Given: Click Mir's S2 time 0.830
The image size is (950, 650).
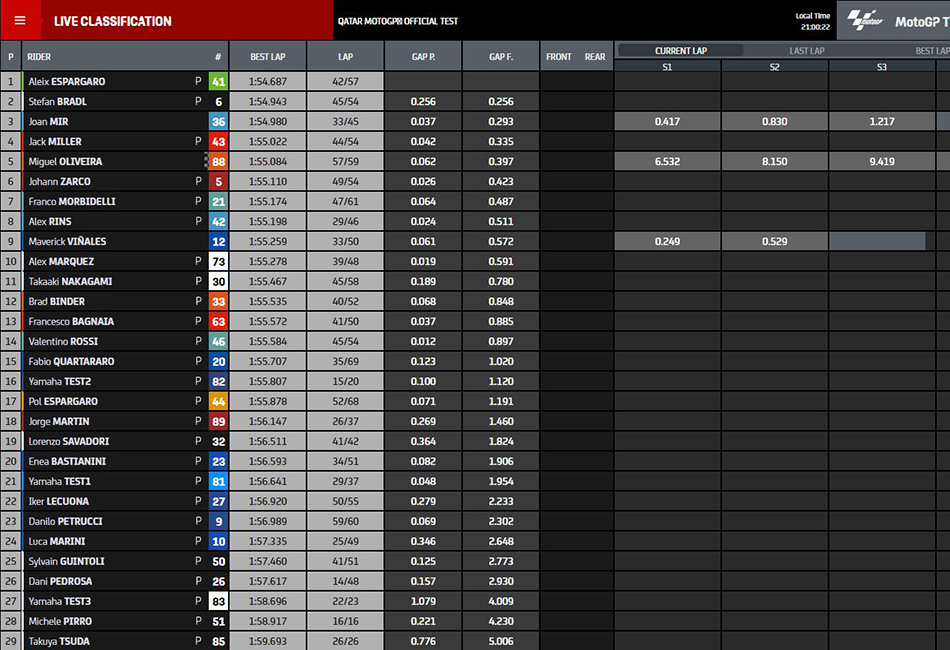Looking at the screenshot, I should (774, 121).
